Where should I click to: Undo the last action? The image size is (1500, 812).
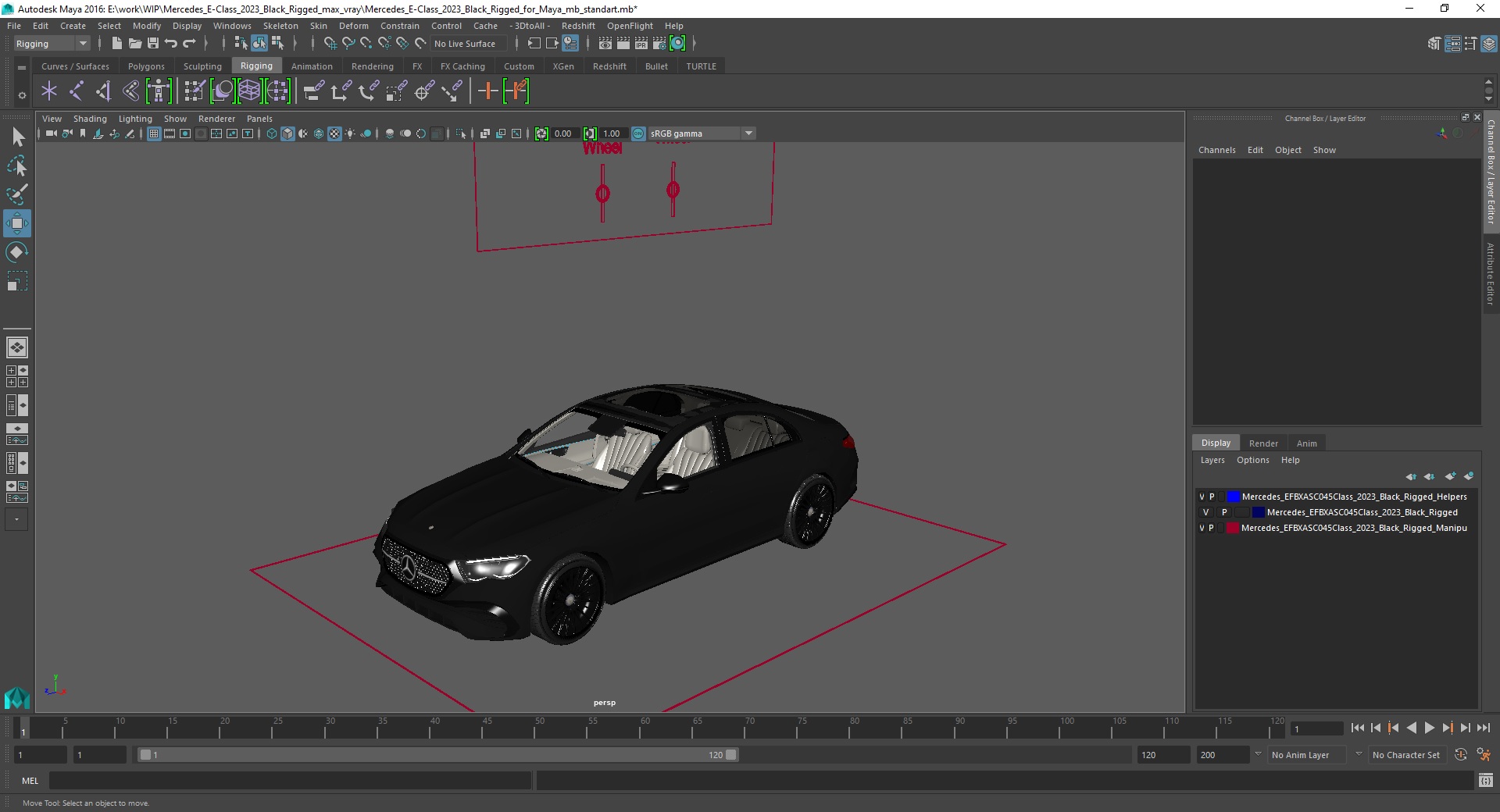tap(171, 44)
